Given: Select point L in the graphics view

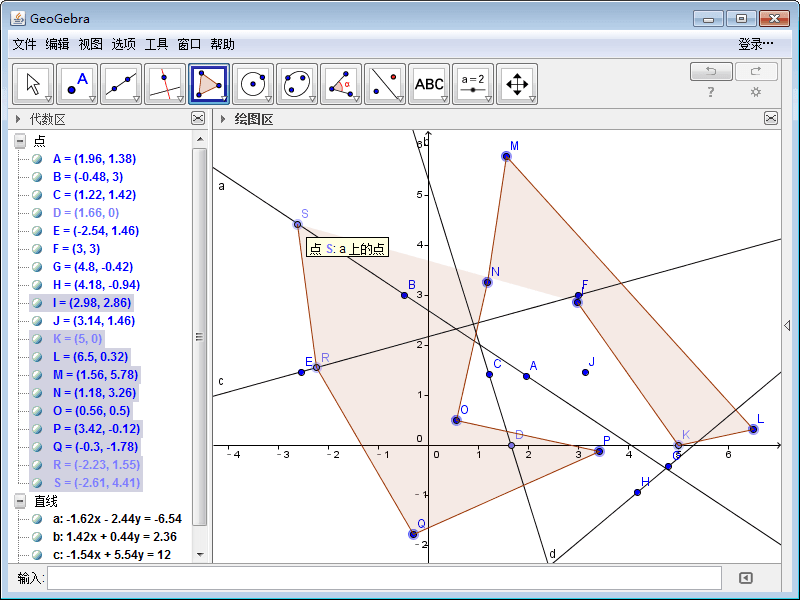Looking at the screenshot, I should pos(754,429).
